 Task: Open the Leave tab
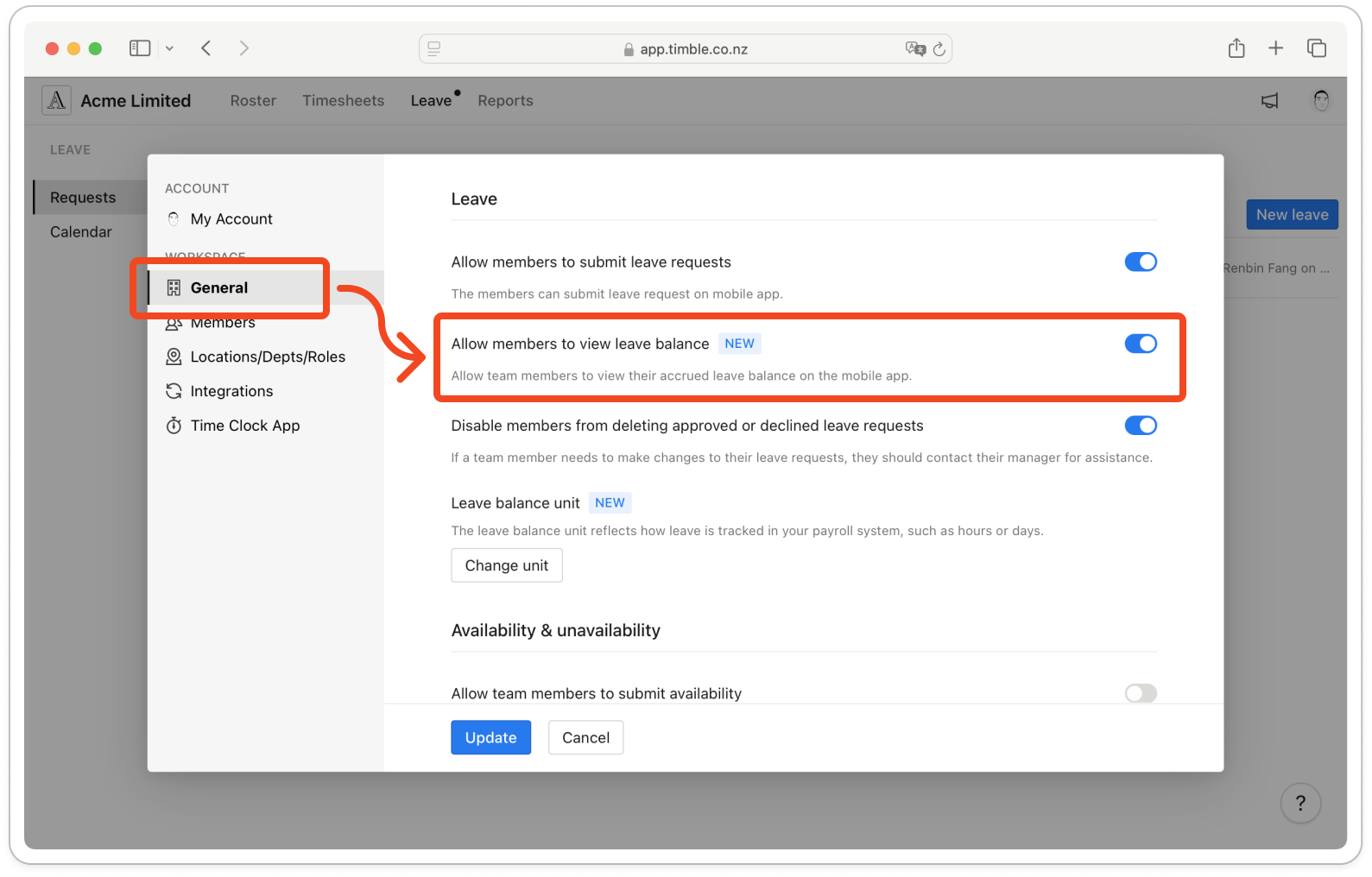(431, 101)
